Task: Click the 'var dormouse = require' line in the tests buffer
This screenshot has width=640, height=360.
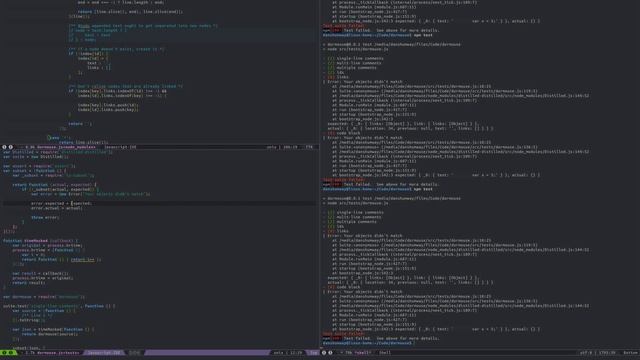Action: [44, 297]
